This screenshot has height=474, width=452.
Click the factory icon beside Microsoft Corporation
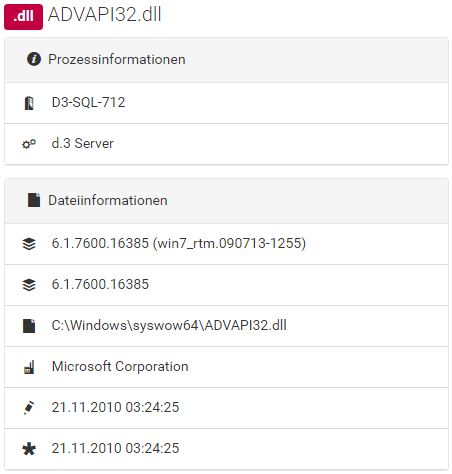pos(29,367)
